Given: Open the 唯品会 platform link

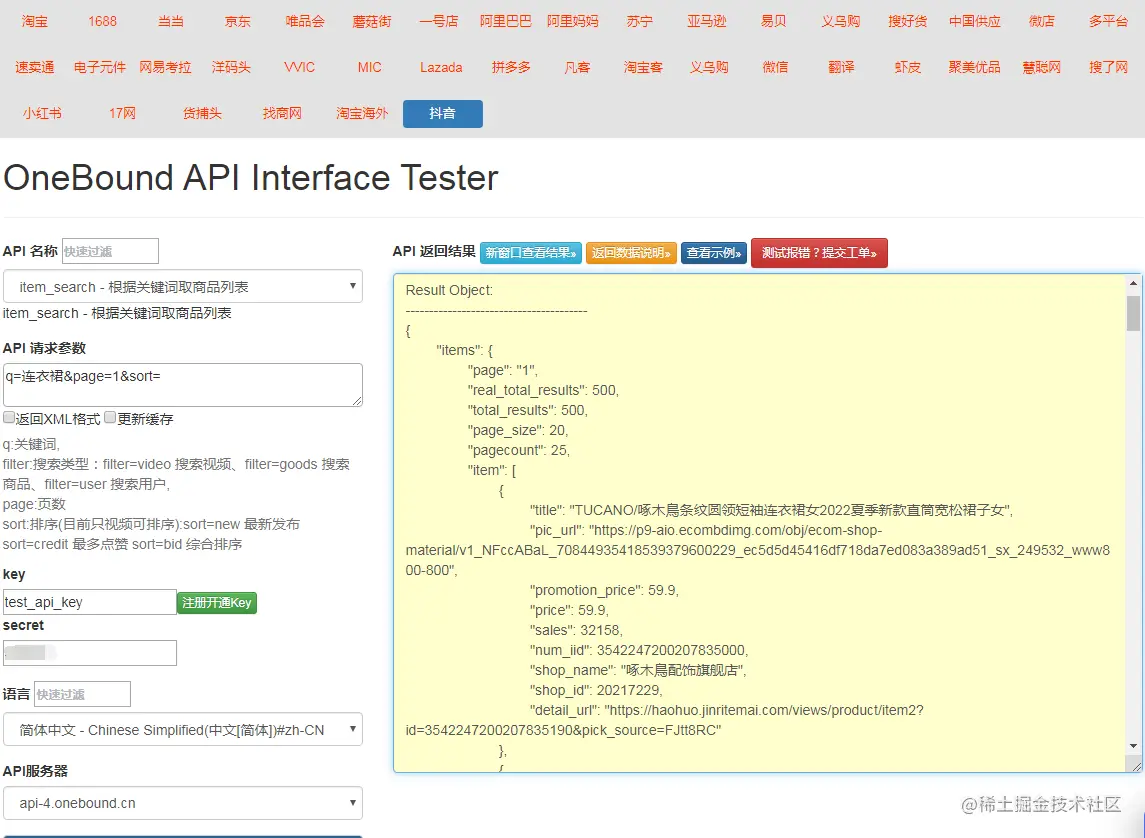Looking at the screenshot, I should [305, 21].
